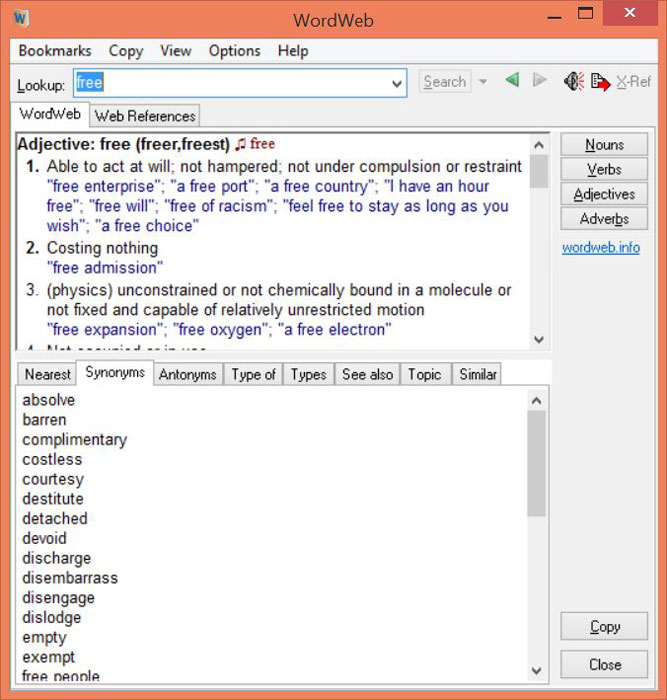This screenshot has width=667, height=700.
Task: Open the Help menu
Action: pyautogui.click(x=293, y=51)
